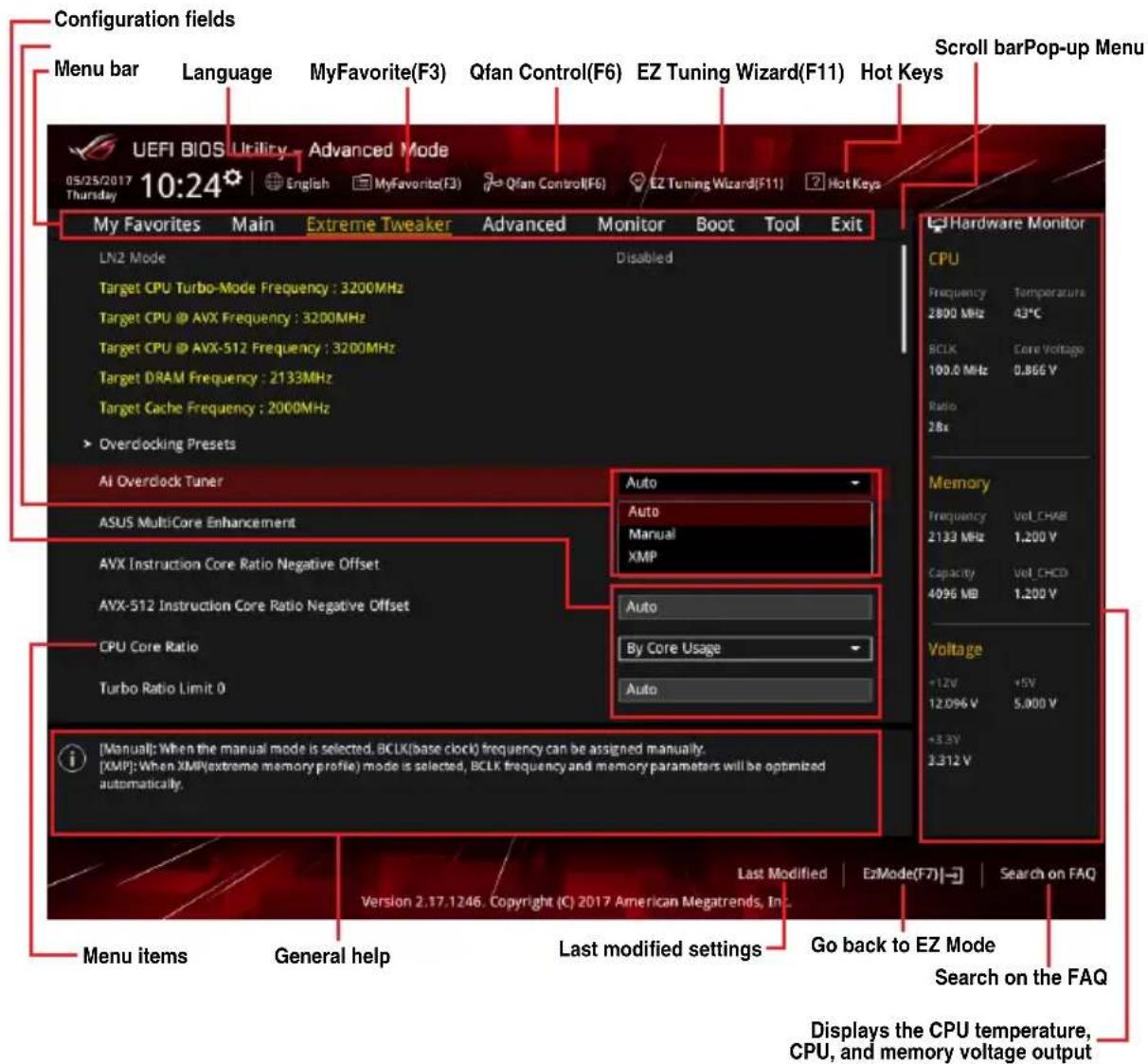The height and width of the screenshot is (1064, 1148).
Task: Click the 2800 MHz CPU frequency value
Action: (956, 314)
